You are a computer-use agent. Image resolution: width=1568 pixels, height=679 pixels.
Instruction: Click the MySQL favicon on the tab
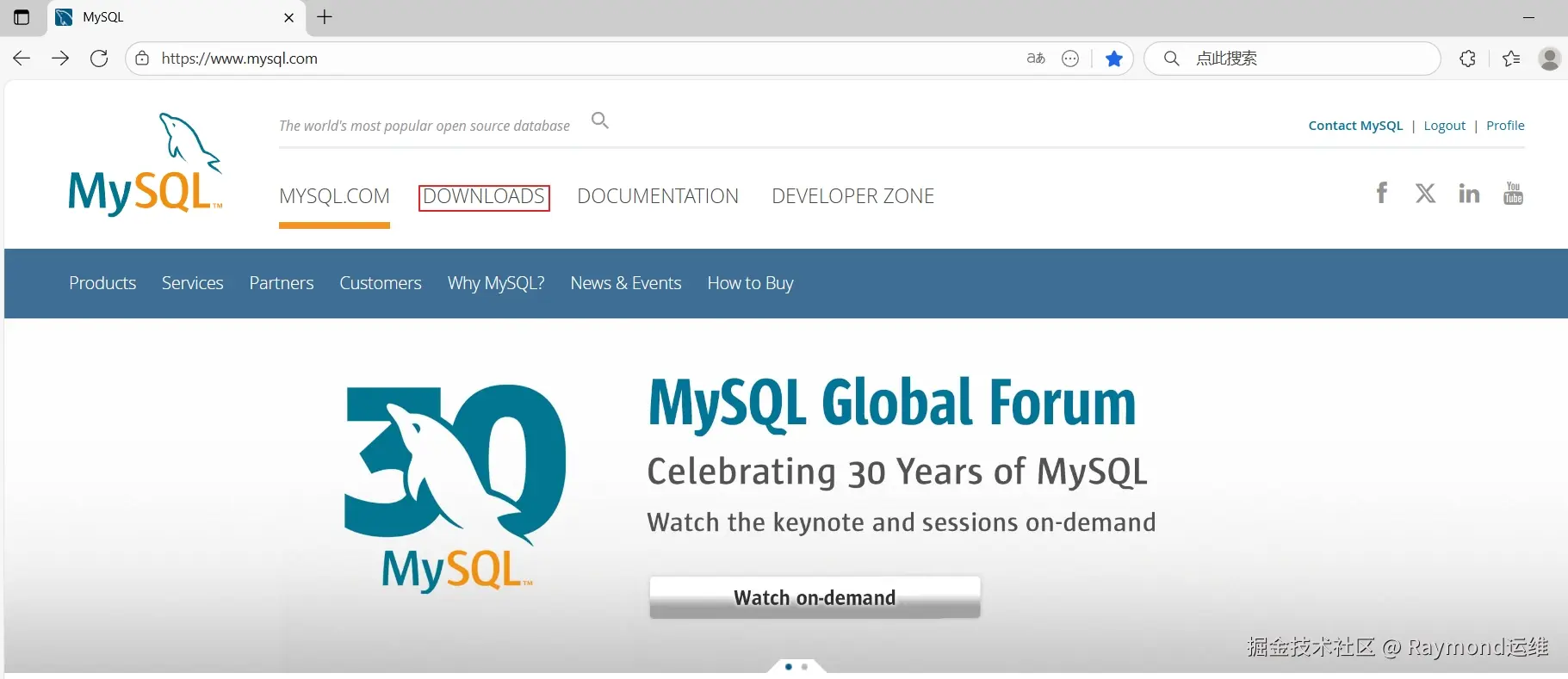coord(64,17)
